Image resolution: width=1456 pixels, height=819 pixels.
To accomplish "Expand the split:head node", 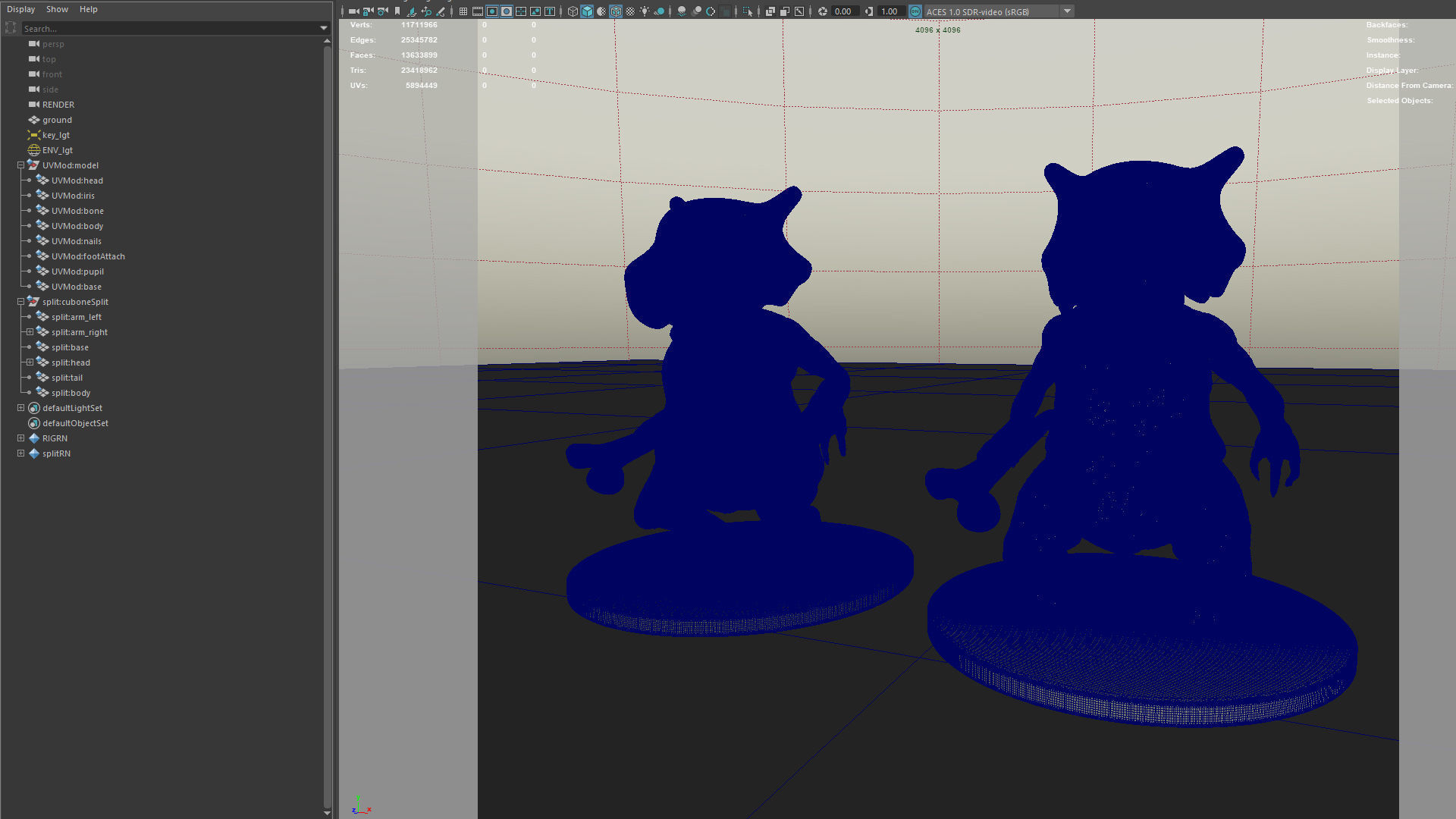I will pyautogui.click(x=30, y=362).
